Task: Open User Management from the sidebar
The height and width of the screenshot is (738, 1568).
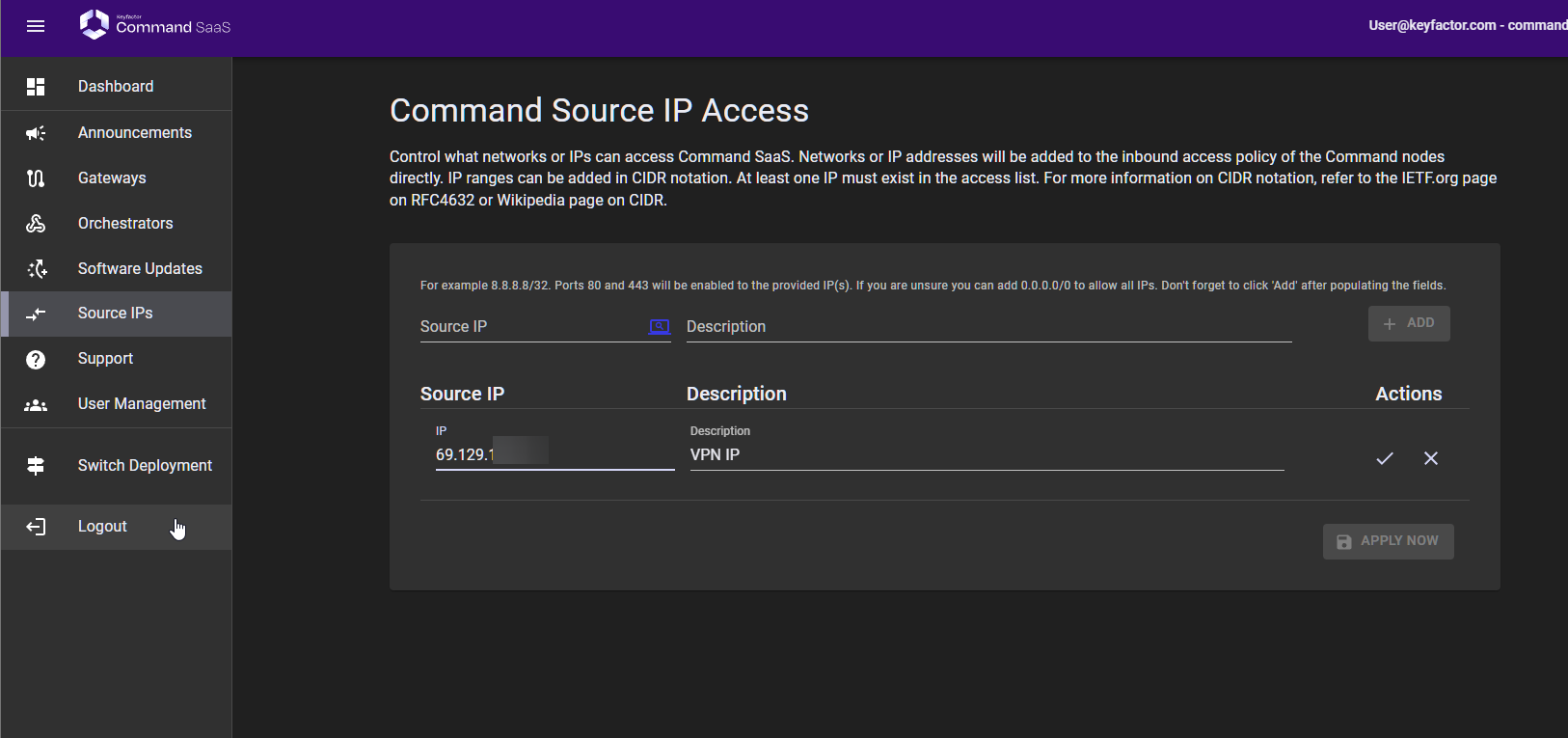Action: (x=141, y=404)
